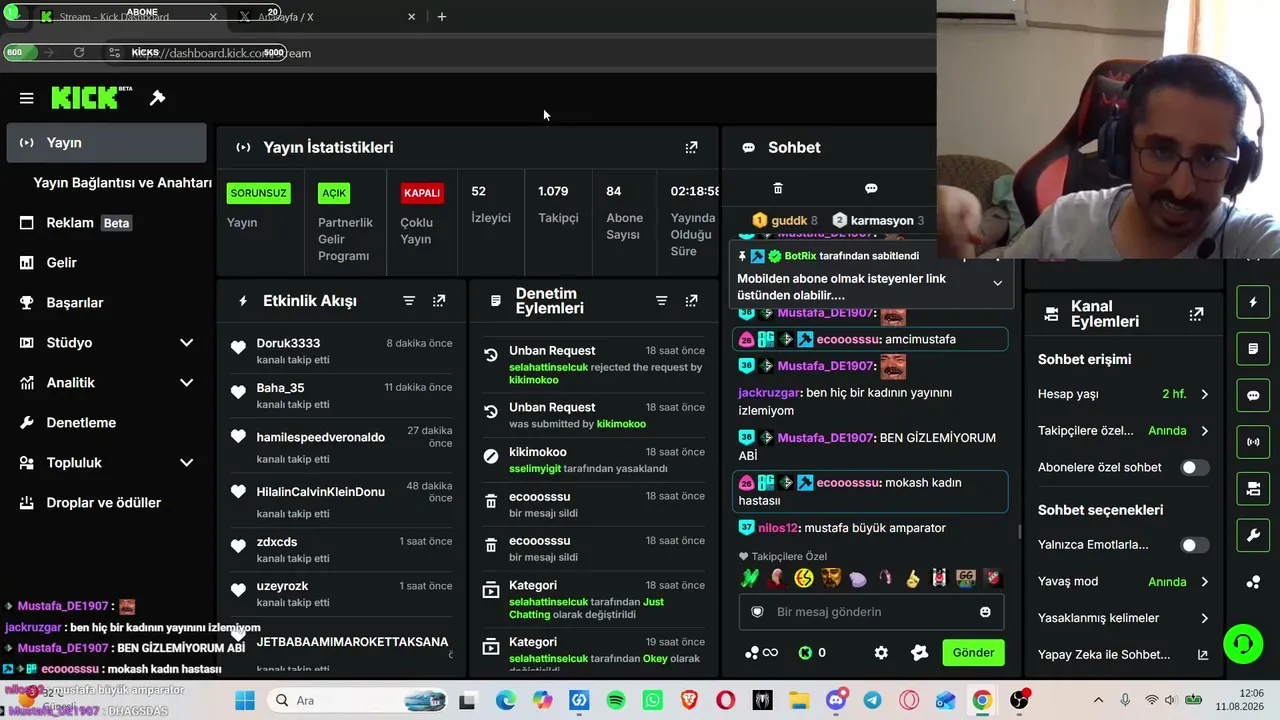
Task: Open Takipçilere özel options arrow
Action: 1205,431
